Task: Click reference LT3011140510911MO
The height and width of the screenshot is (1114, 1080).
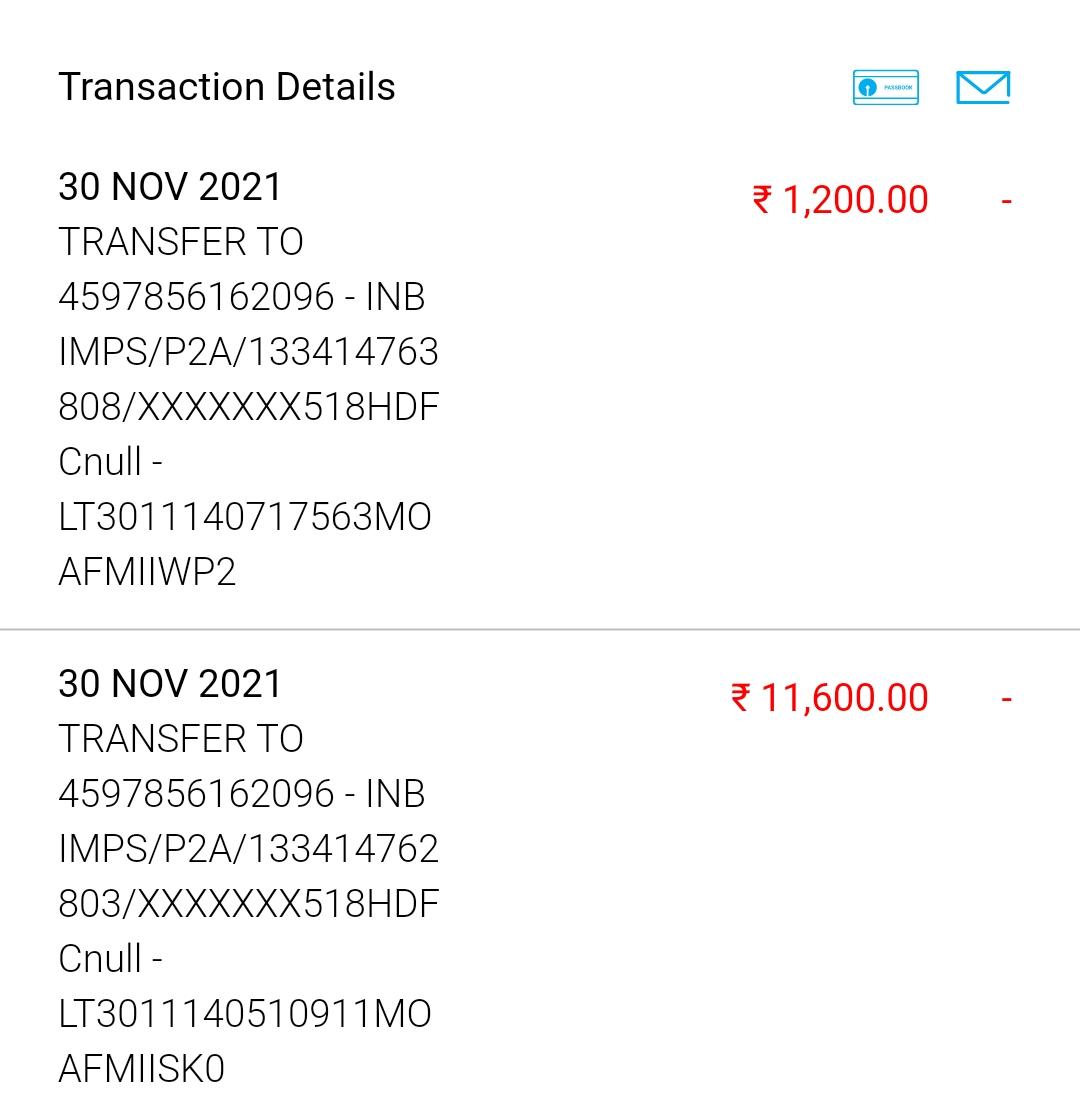Action: tap(245, 1014)
